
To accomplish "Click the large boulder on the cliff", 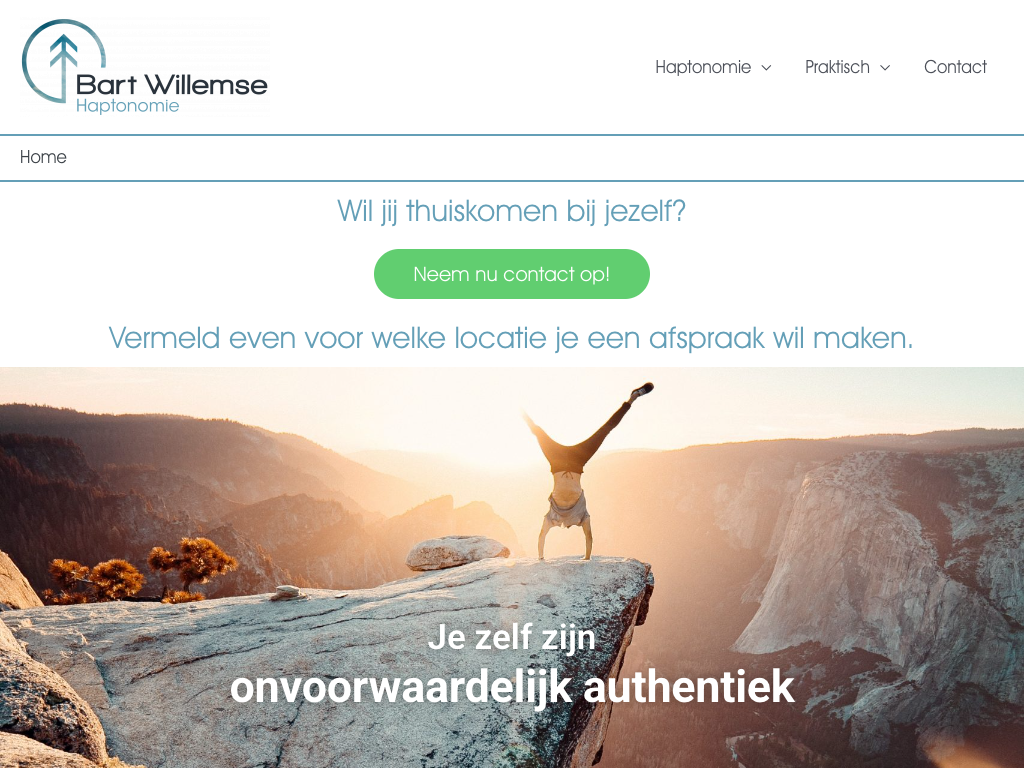I will coord(456,551).
